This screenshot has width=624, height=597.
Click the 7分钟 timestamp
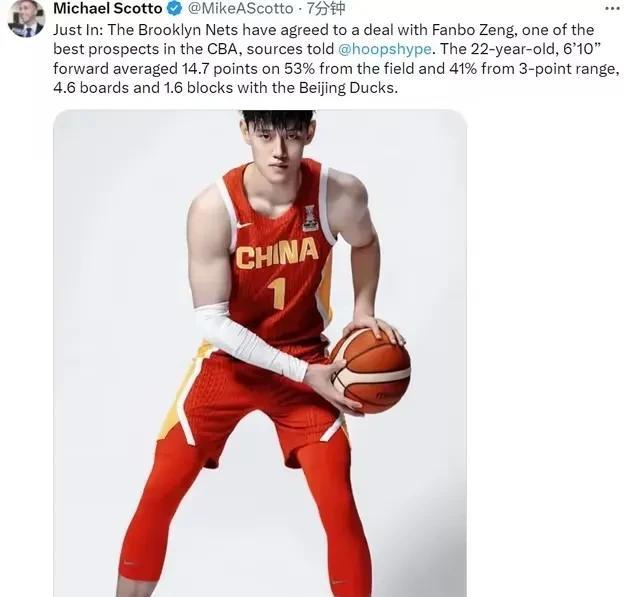325,9
